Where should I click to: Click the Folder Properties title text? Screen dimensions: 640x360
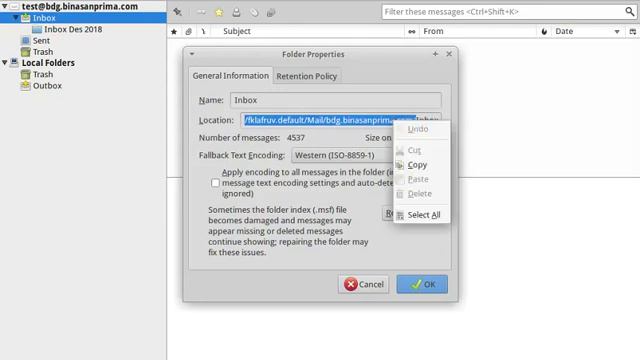click(x=313, y=54)
